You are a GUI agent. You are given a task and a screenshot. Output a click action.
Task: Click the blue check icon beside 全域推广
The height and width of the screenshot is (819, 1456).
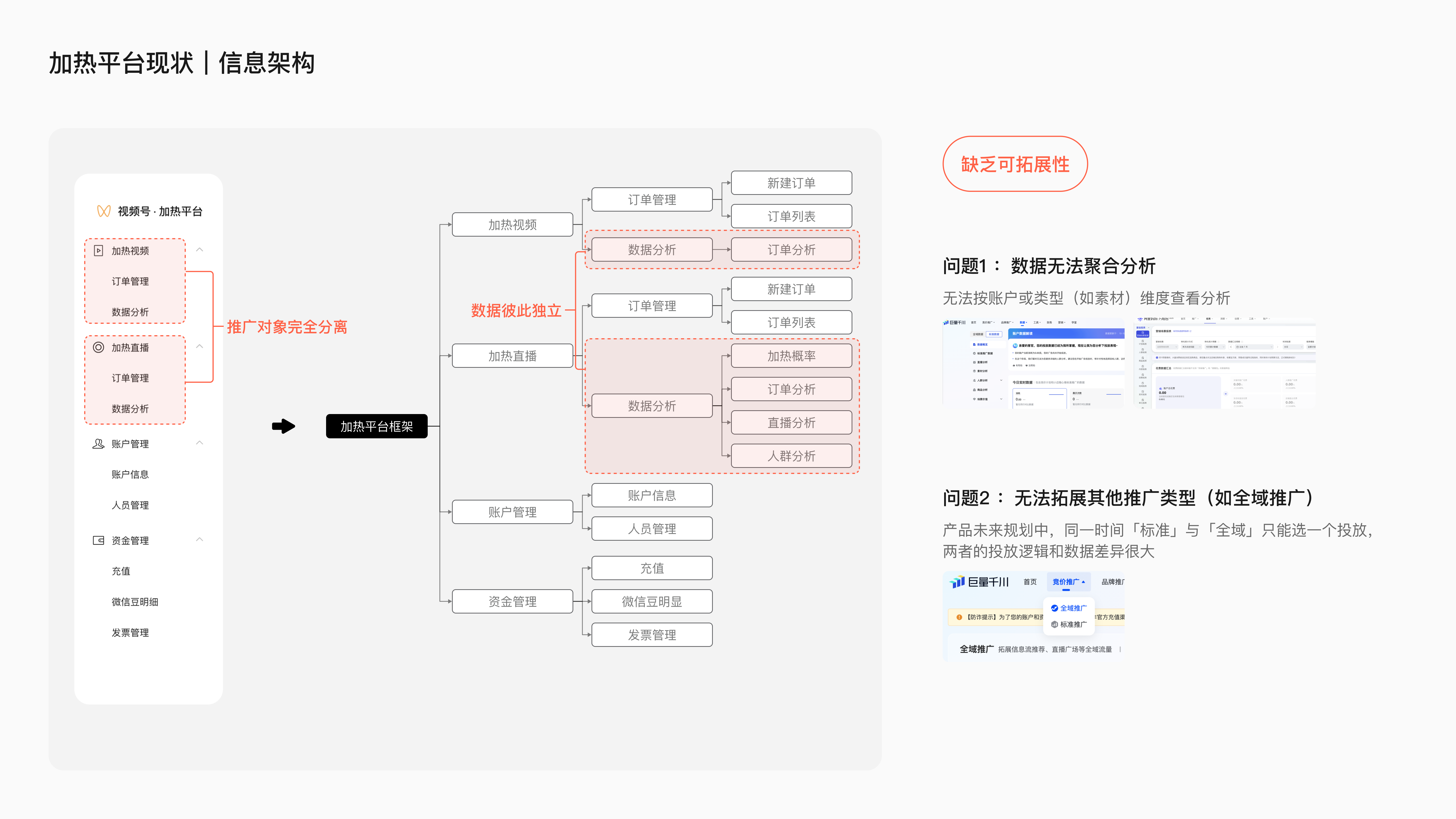[1054, 608]
